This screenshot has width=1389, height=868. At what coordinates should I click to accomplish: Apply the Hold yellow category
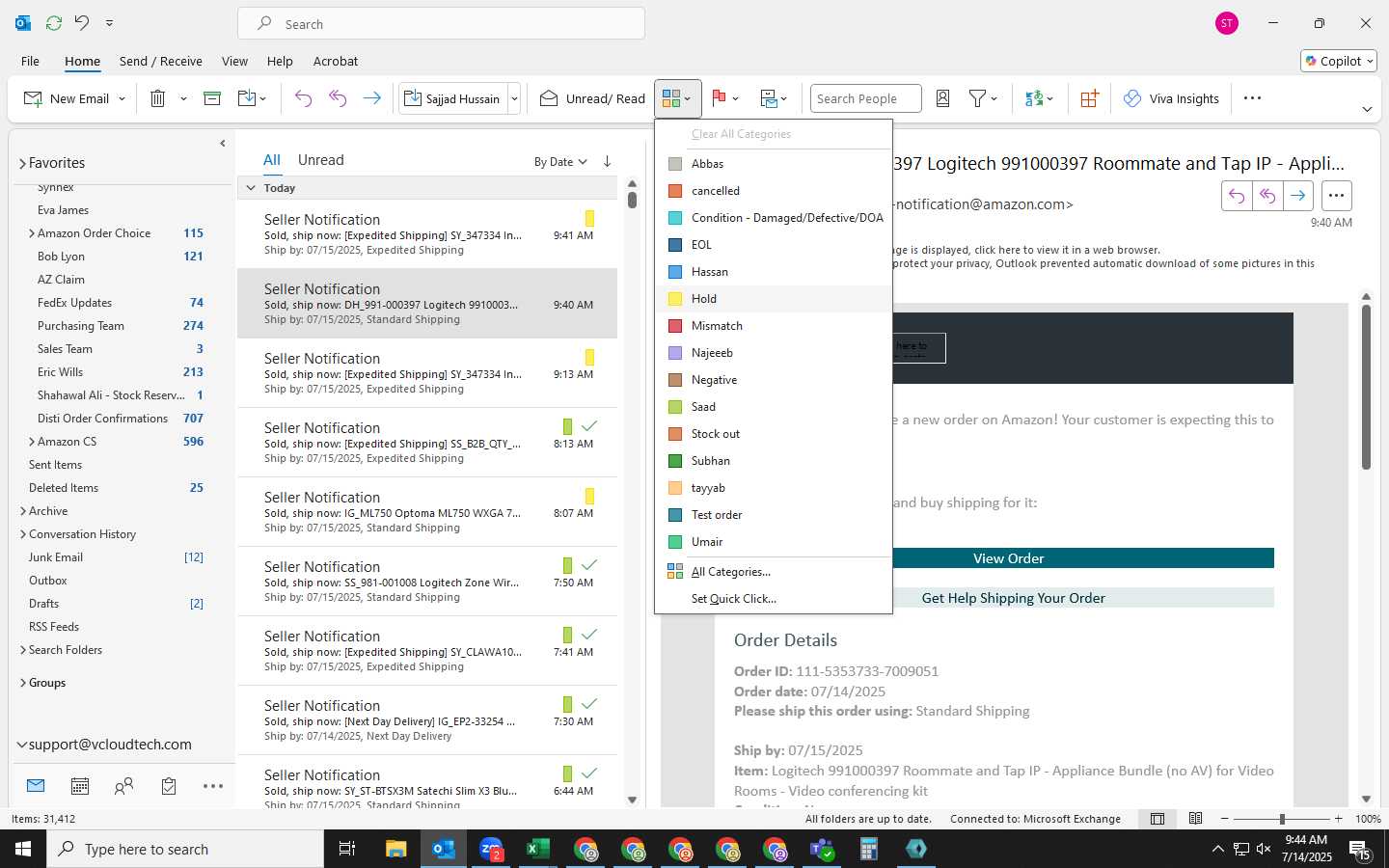pos(774,299)
